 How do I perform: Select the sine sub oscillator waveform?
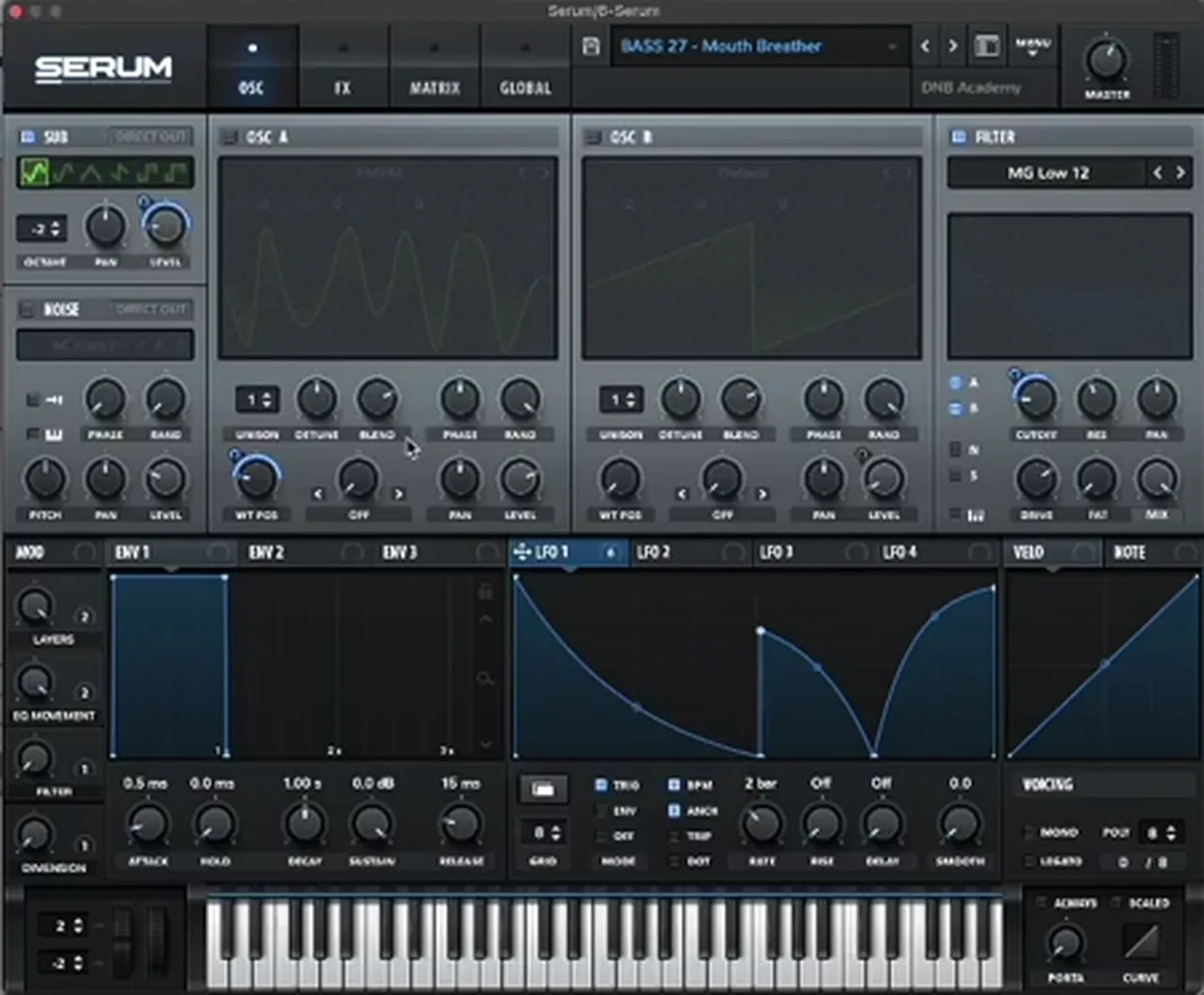pos(35,172)
